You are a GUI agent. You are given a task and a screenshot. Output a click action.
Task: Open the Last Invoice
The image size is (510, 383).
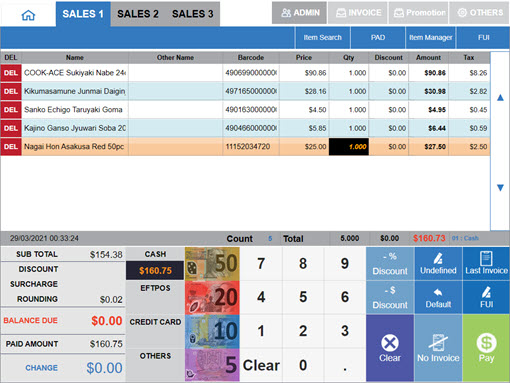[486, 263]
